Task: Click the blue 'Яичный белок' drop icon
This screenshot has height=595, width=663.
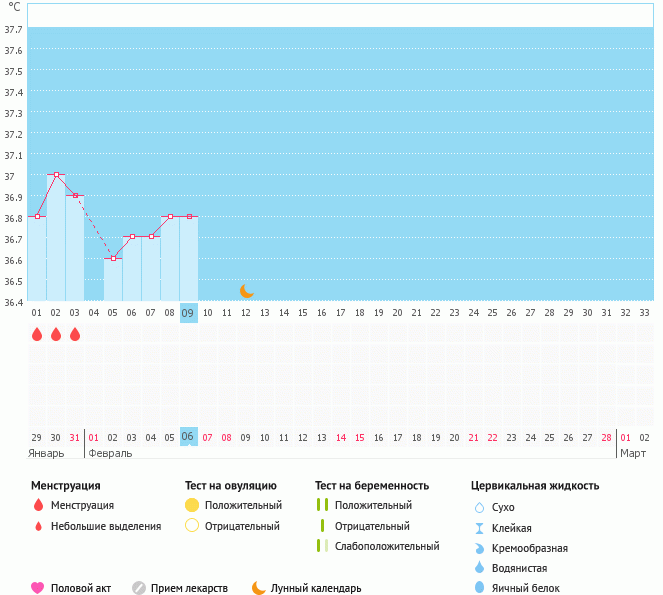Action: [x=479, y=588]
